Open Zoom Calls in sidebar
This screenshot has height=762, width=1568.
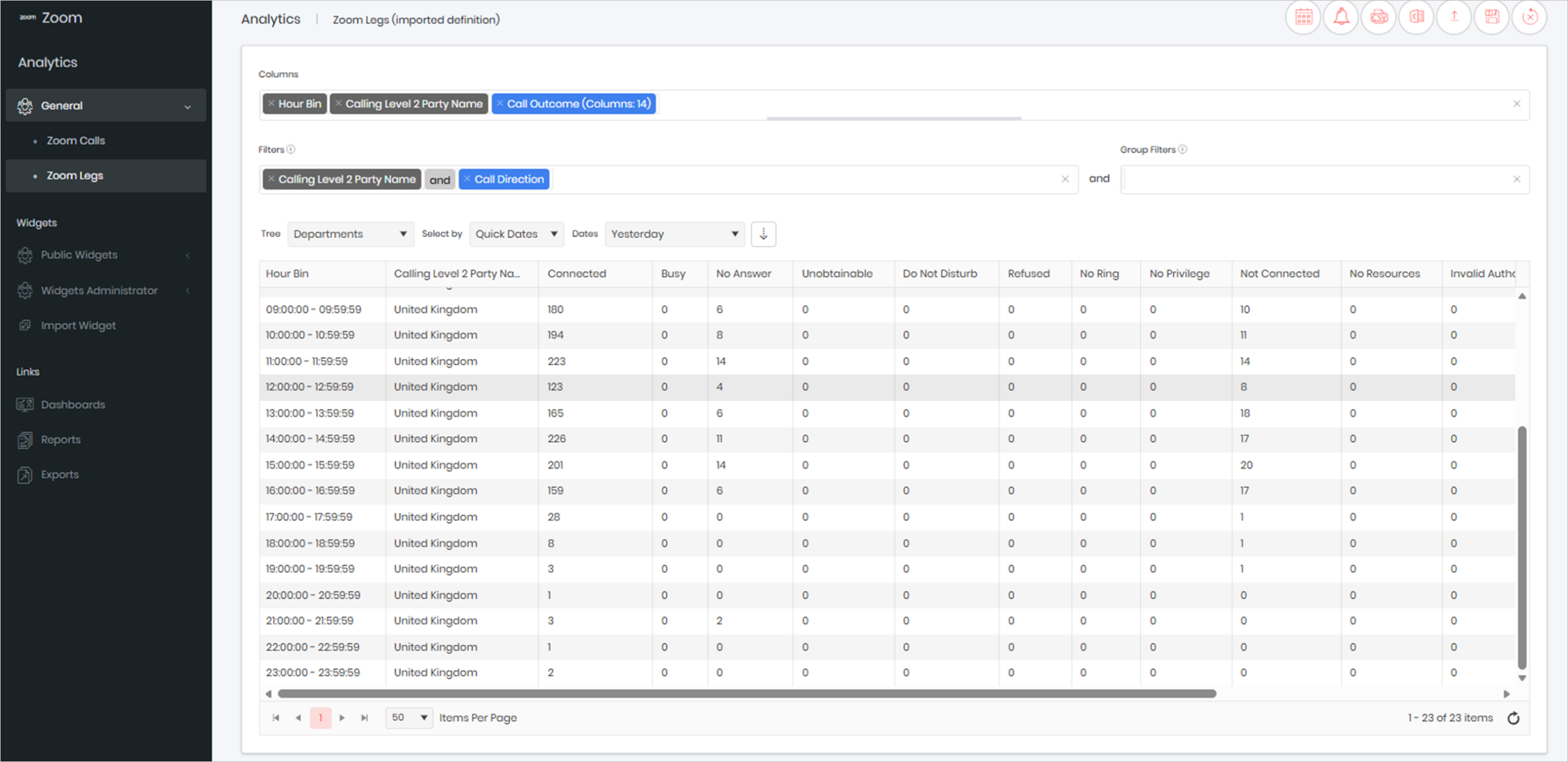tap(75, 141)
